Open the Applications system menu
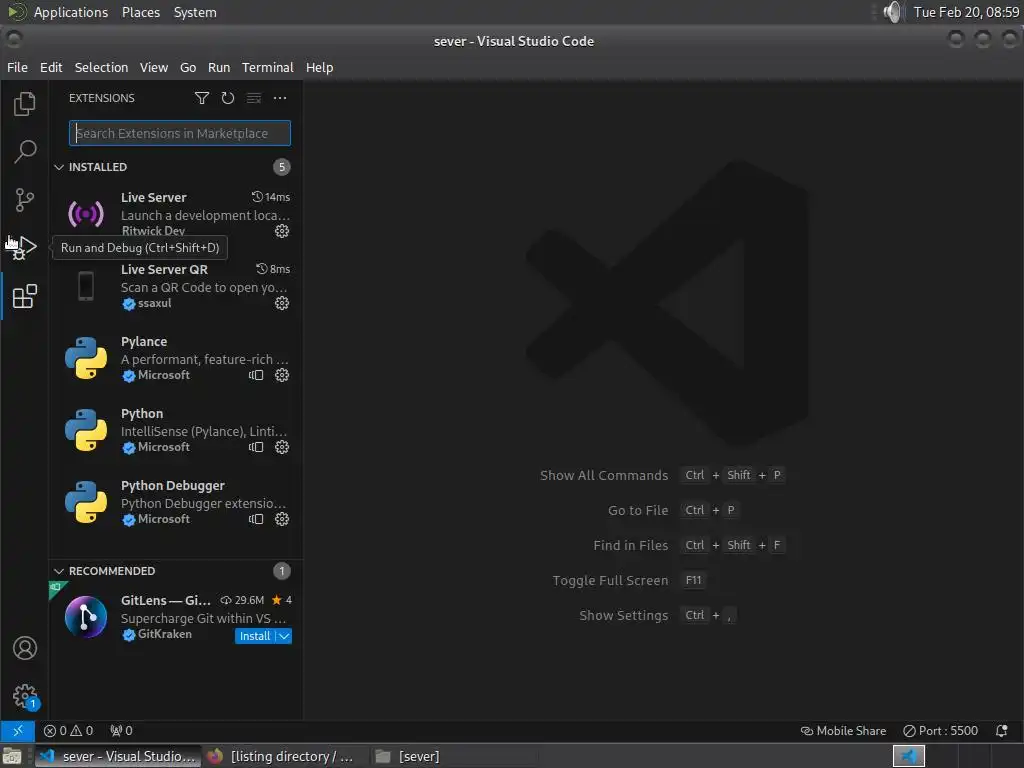The image size is (1024, 768). [71, 12]
